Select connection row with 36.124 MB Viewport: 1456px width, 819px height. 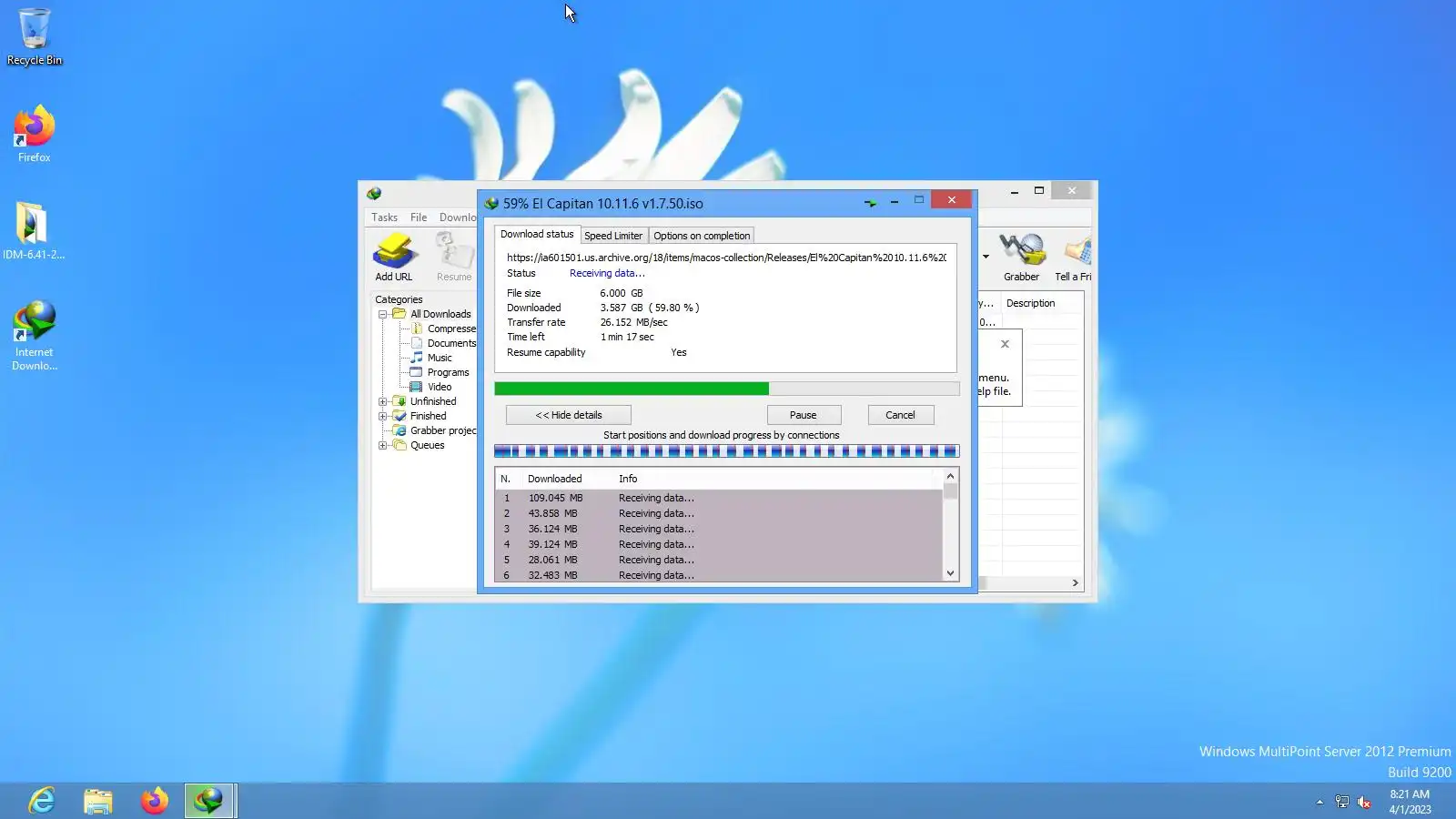(719, 529)
